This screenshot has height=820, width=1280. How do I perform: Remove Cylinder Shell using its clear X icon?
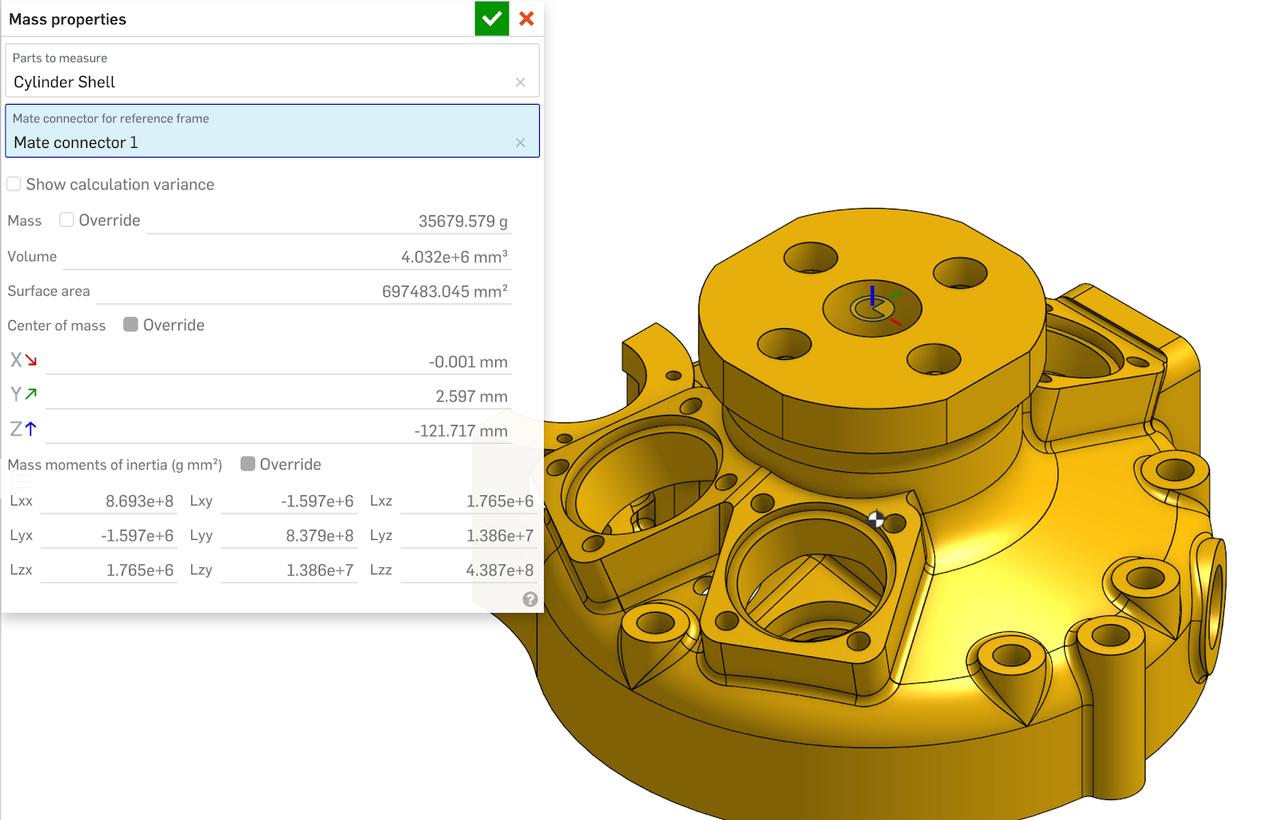(520, 82)
